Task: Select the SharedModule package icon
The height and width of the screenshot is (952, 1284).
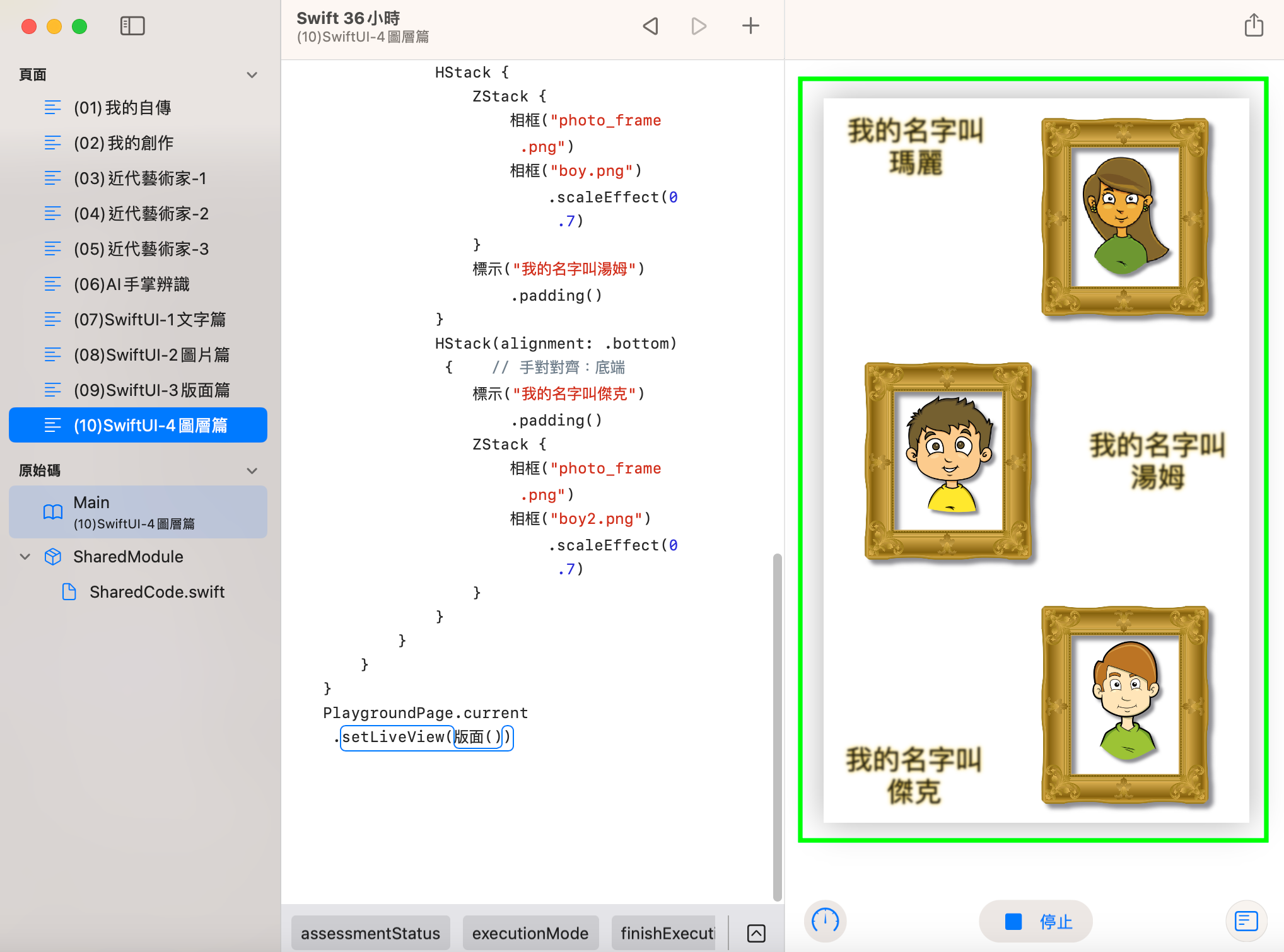Action: click(x=53, y=557)
